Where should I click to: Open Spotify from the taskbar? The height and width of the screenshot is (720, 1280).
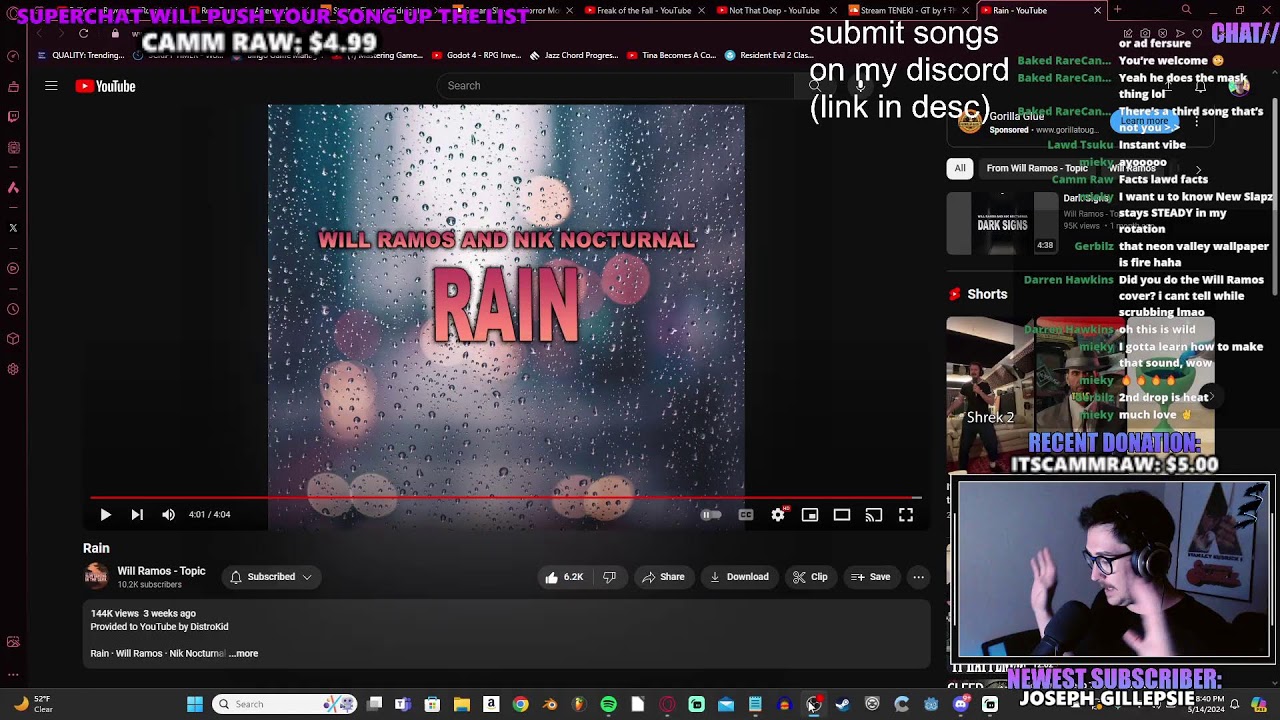(608, 704)
